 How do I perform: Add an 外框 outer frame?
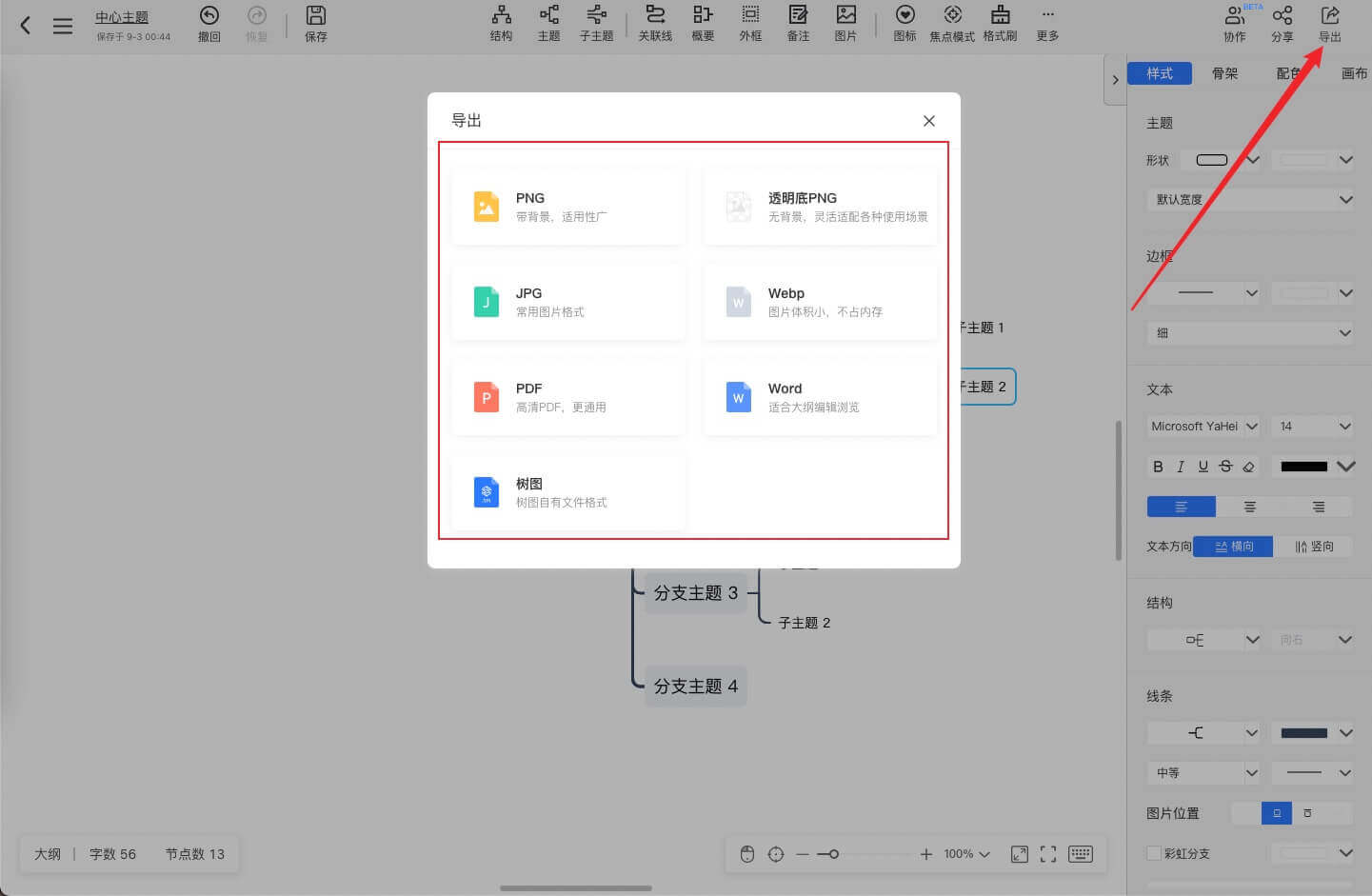click(750, 23)
